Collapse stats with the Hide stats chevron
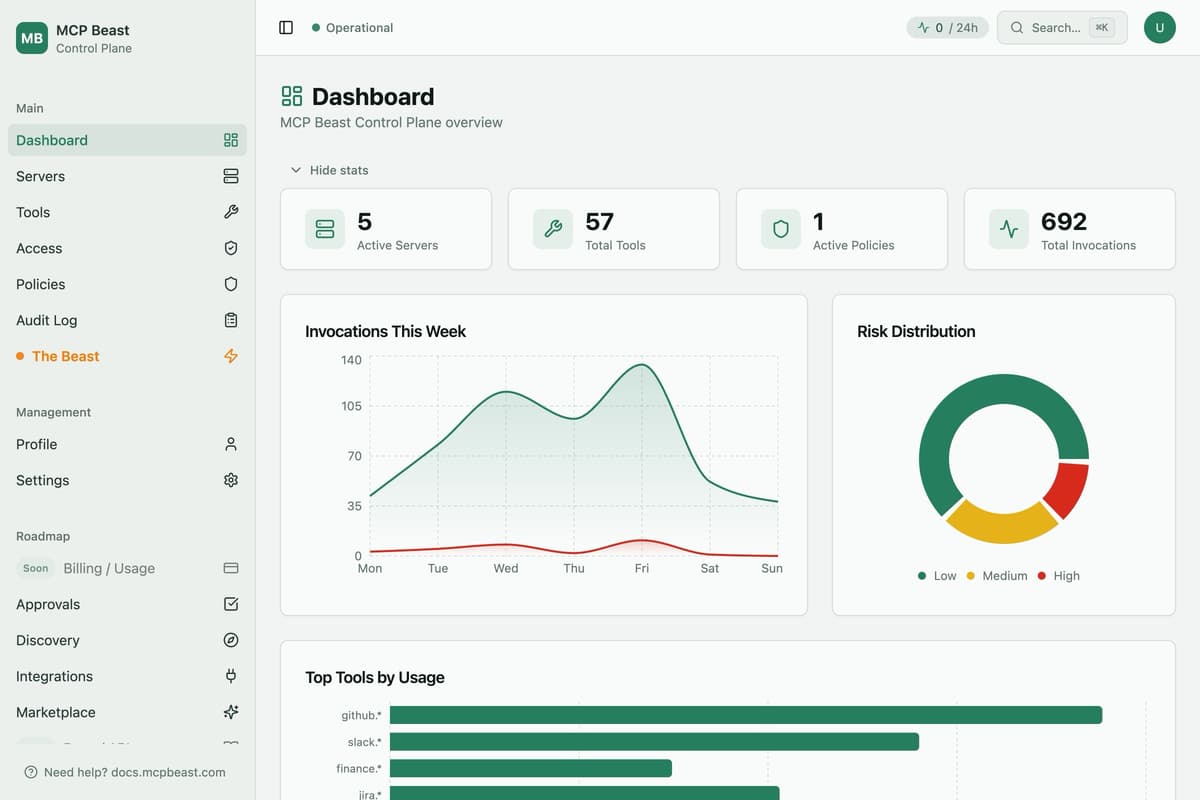The width and height of the screenshot is (1200, 800). click(x=296, y=170)
